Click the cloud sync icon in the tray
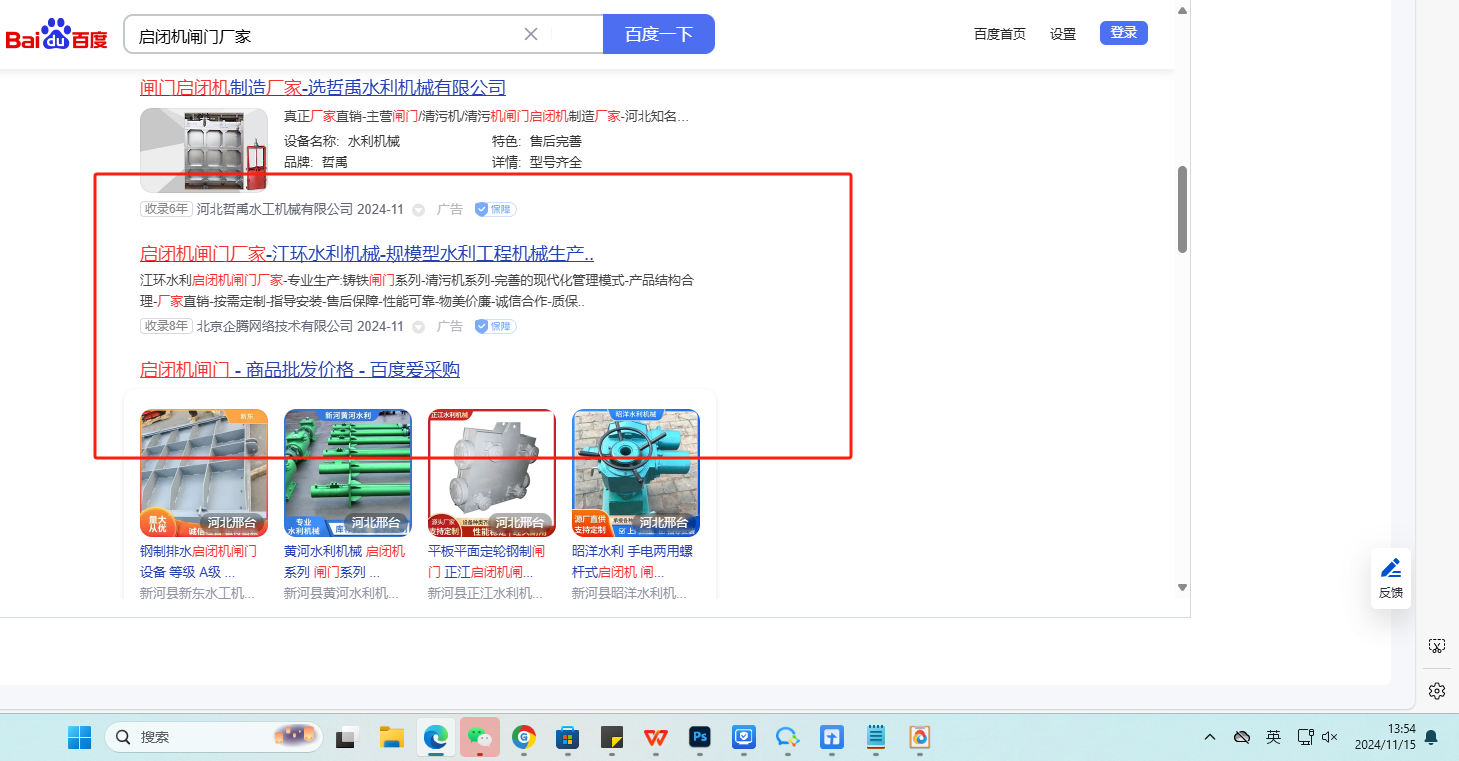 [x=1242, y=737]
